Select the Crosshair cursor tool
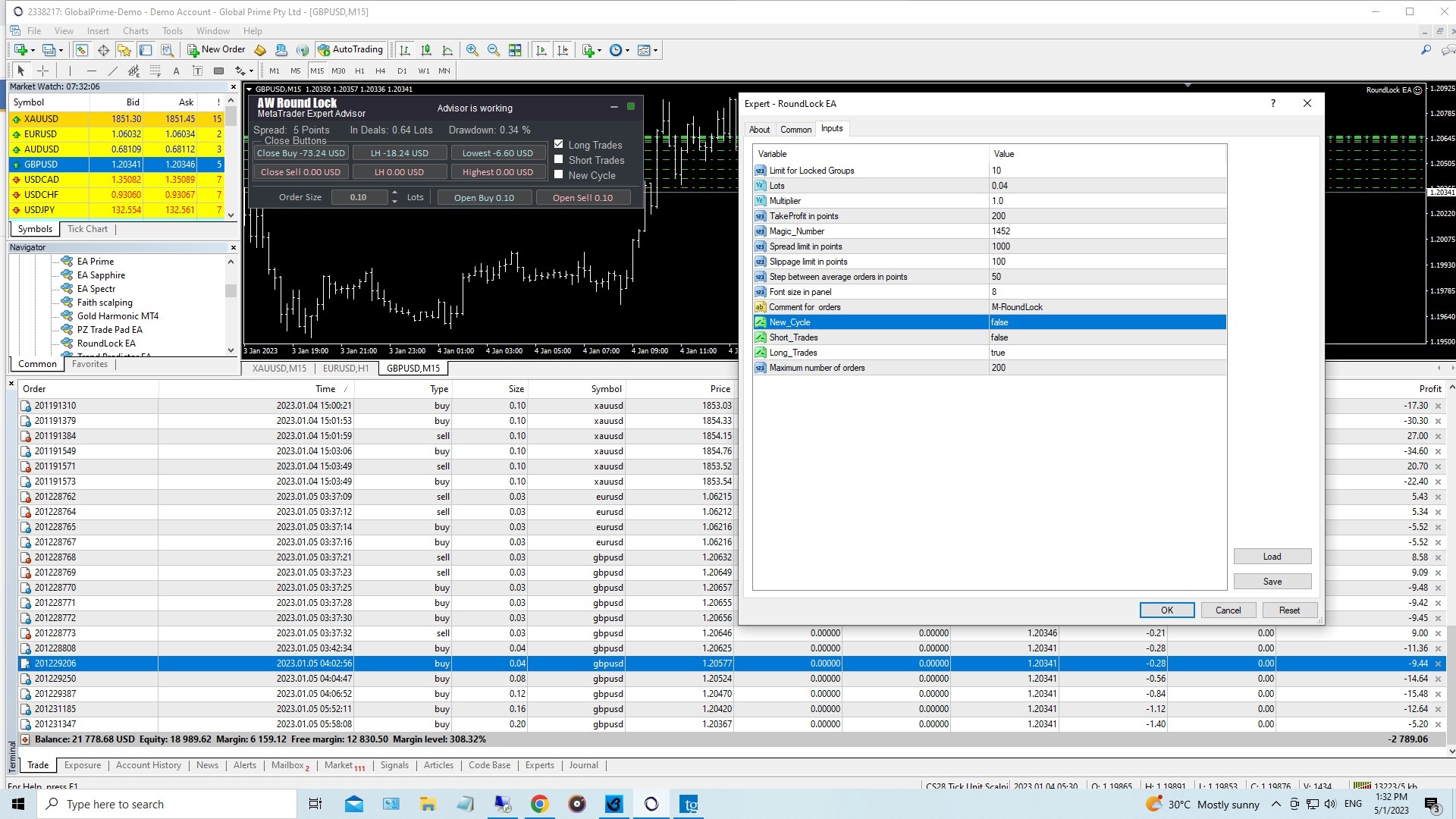This screenshot has height=819, width=1456. pos(43,71)
